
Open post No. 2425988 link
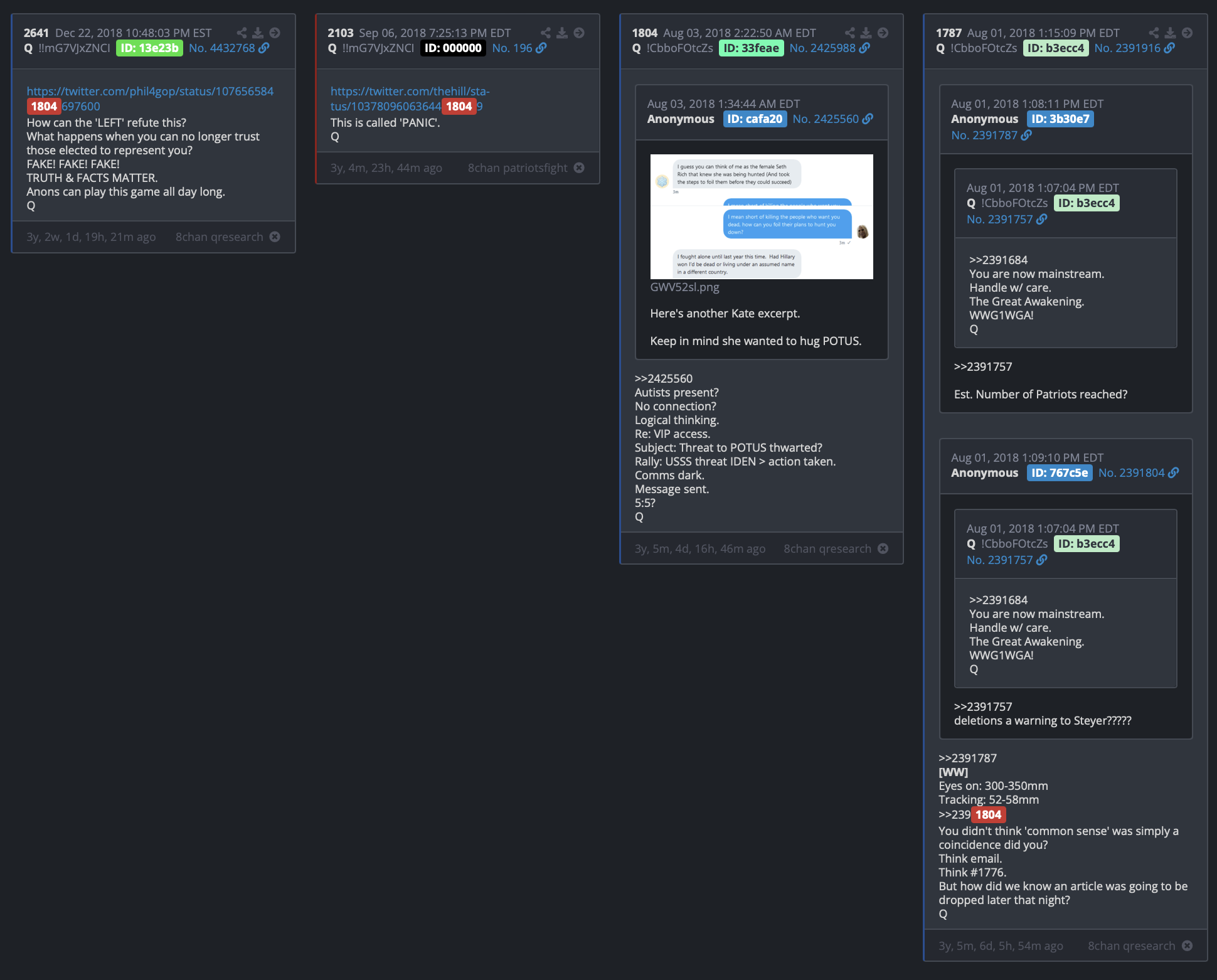[822, 48]
